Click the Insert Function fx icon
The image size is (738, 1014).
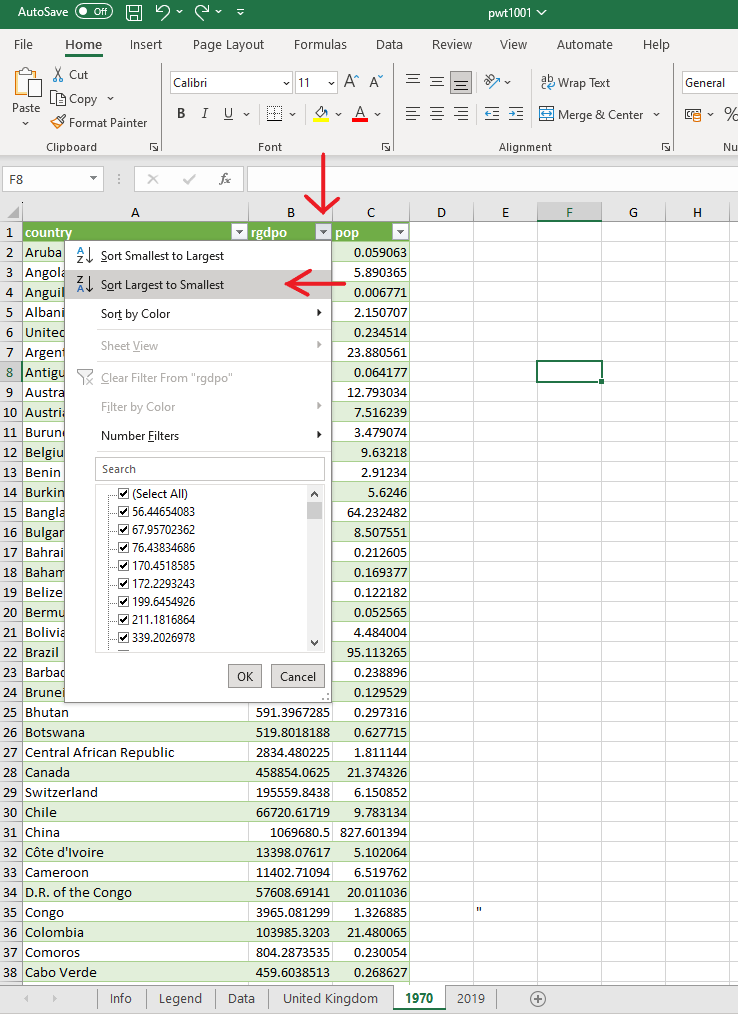click(225, 179)
